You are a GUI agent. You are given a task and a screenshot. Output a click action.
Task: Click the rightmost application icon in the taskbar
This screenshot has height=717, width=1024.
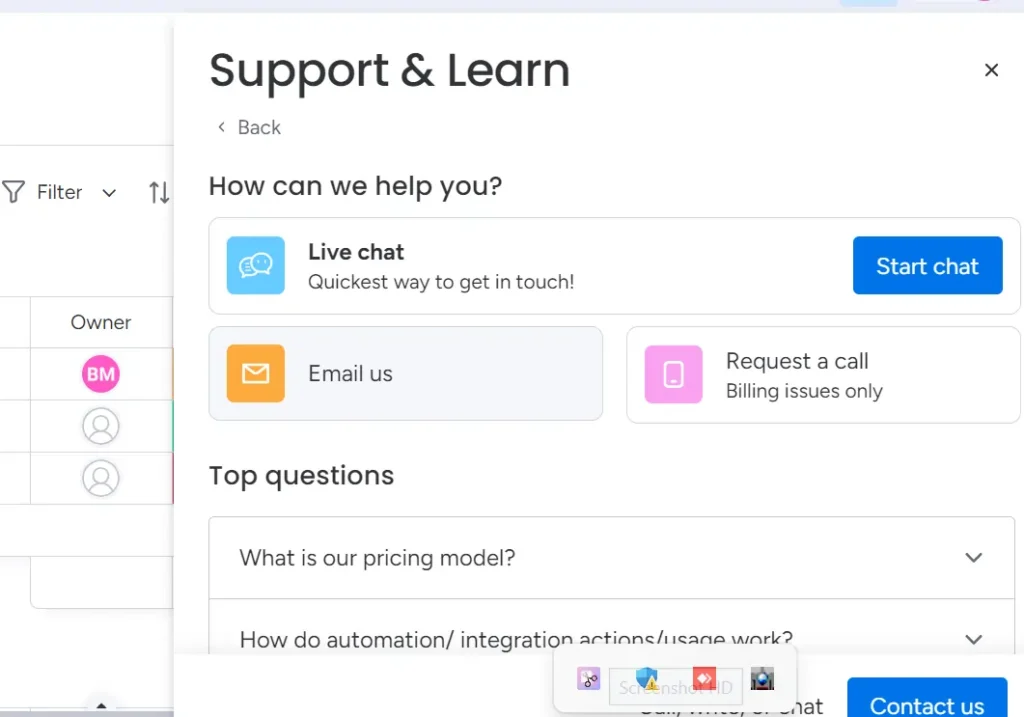[x=763, y=678]
